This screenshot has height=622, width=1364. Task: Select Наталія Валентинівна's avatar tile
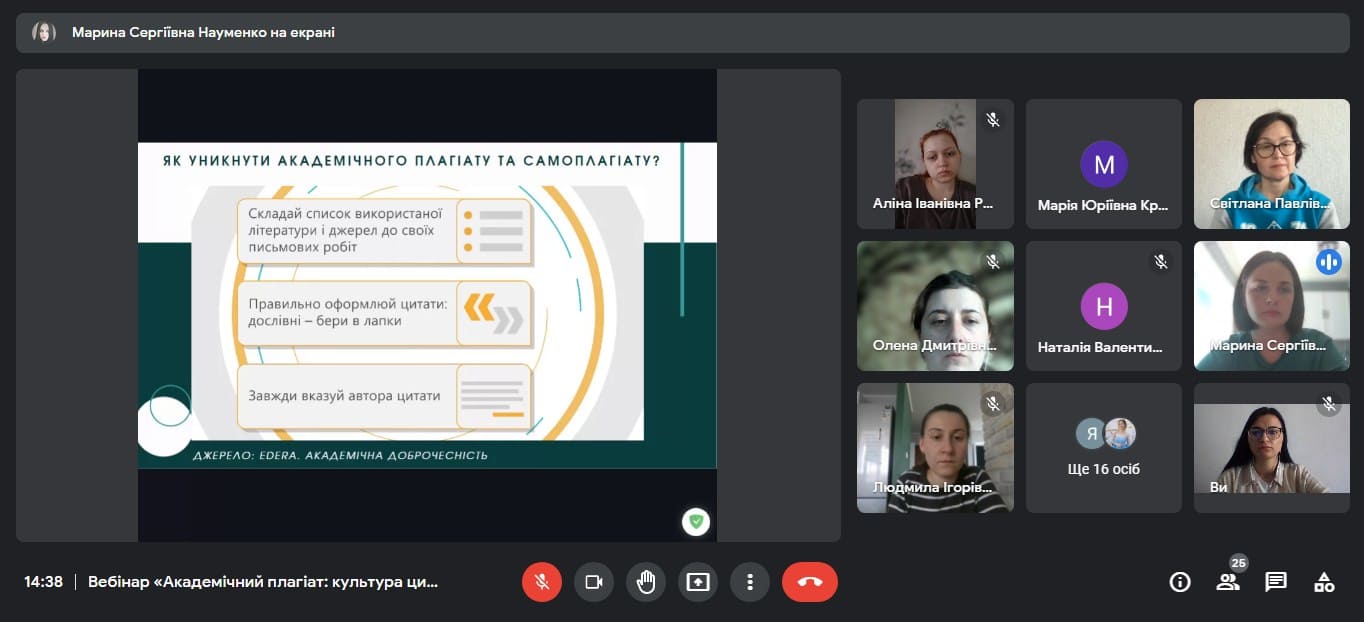pyautogui.click(x=1104, y=306)
